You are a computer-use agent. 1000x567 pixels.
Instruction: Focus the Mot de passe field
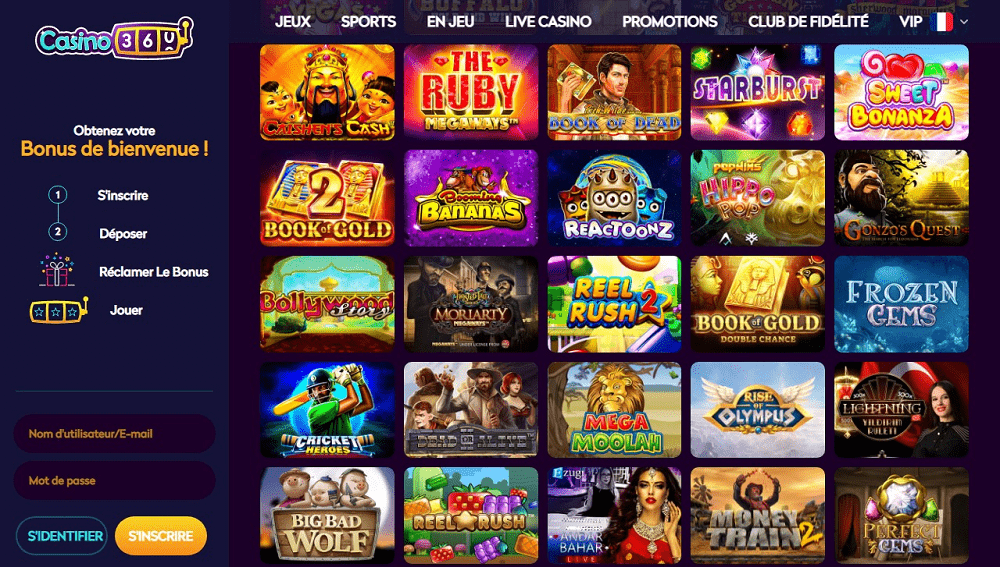(114, 480)
